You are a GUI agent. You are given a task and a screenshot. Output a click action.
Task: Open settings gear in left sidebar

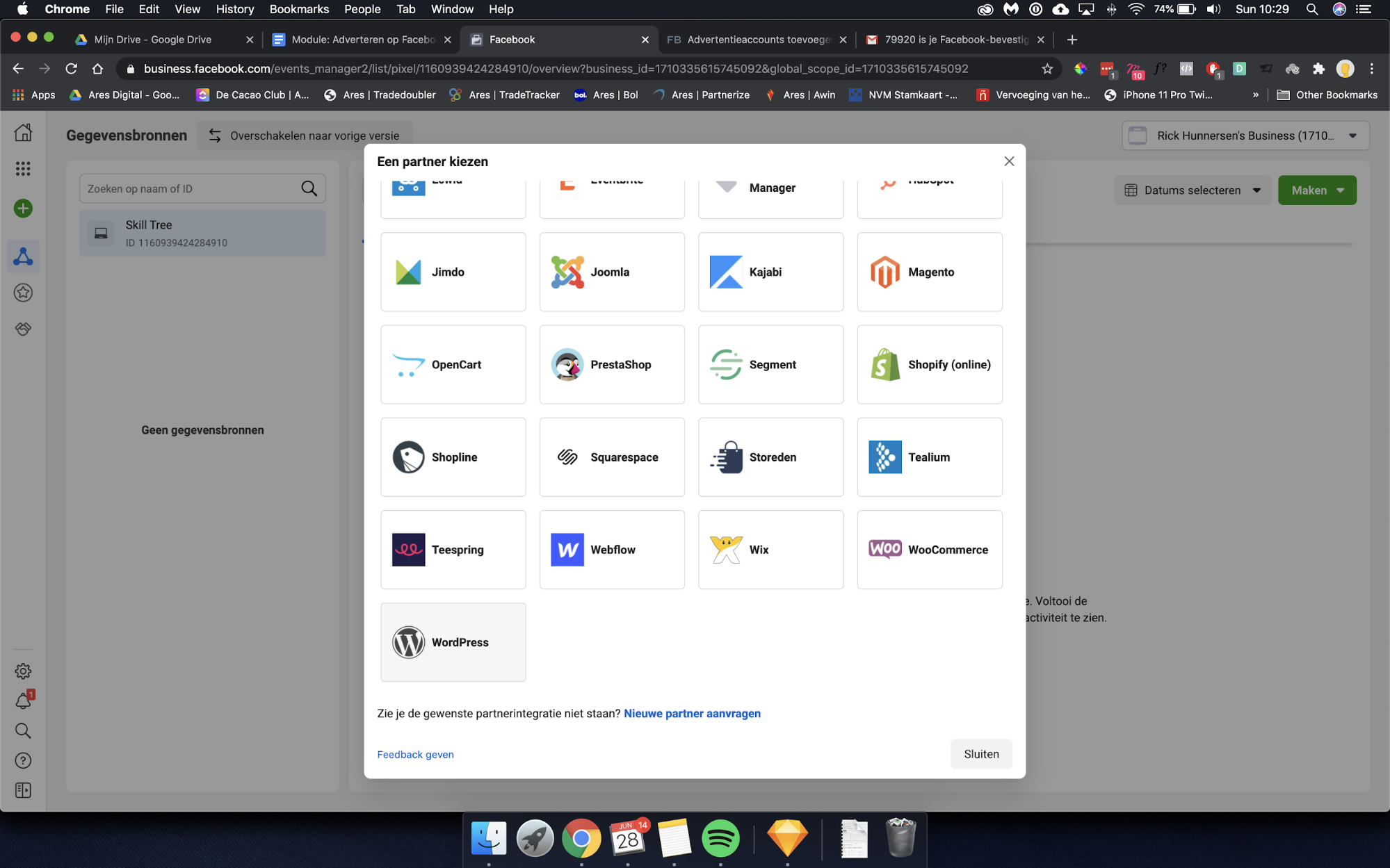[x=23, y=671]
